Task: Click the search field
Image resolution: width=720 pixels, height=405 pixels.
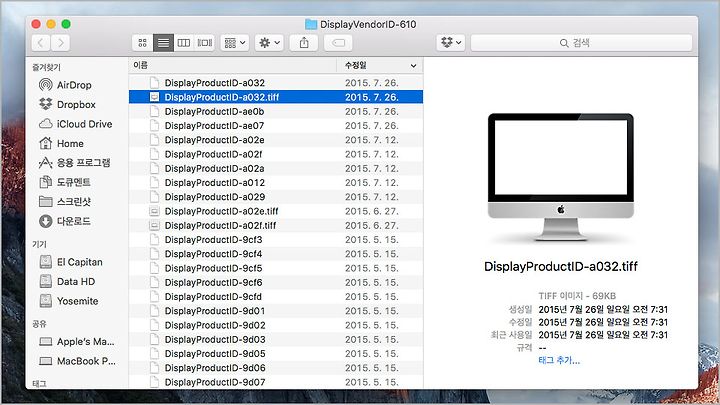Action: click(581, 43)
